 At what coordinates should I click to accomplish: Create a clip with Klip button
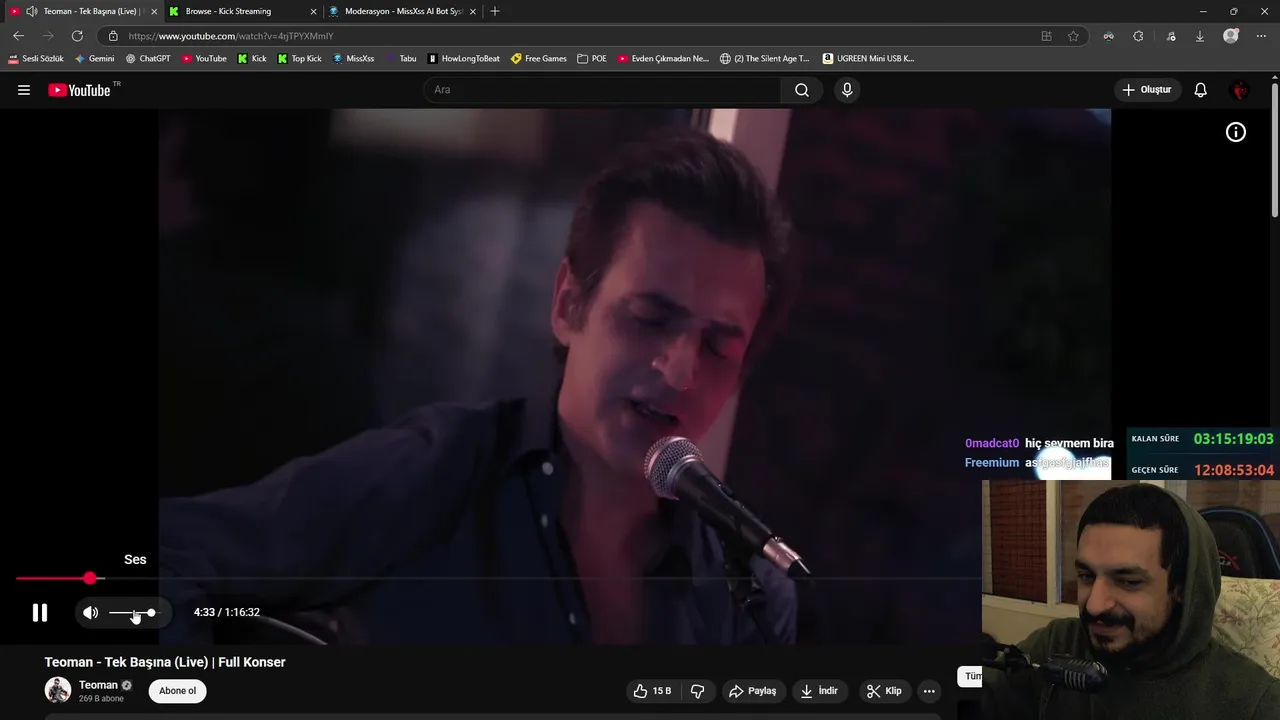pyautogui.click(x=884, y=691)
